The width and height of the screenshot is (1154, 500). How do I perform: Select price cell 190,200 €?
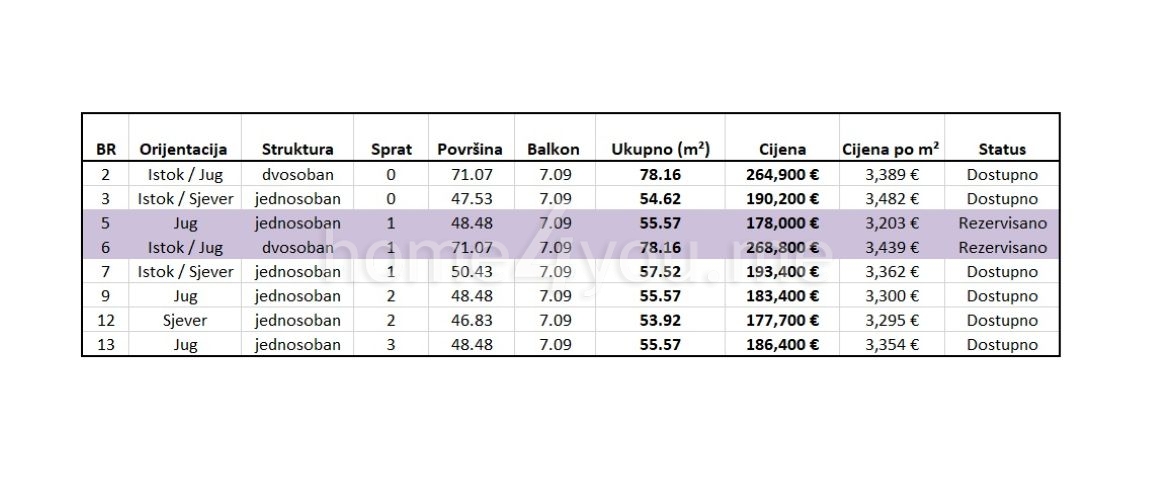[782, 199]
